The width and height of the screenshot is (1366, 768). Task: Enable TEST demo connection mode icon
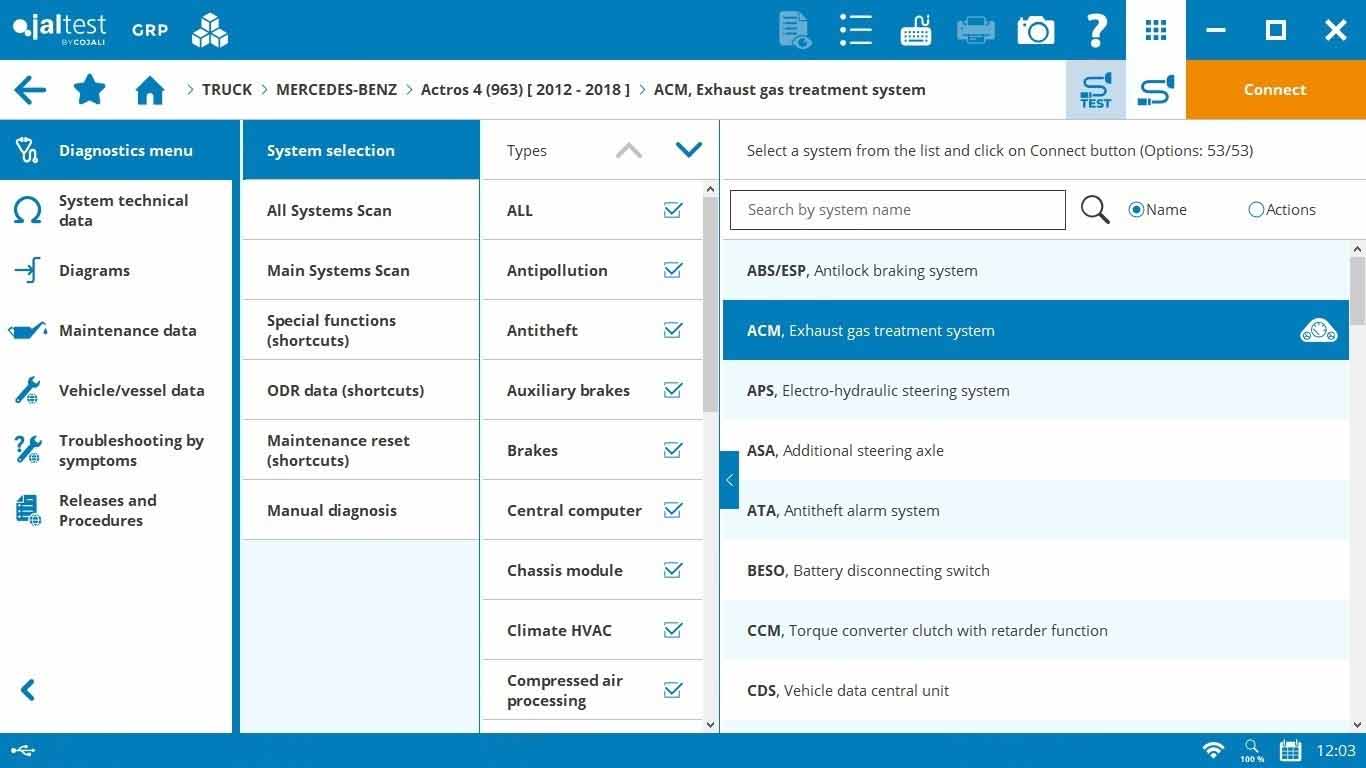pos(1096,90)
